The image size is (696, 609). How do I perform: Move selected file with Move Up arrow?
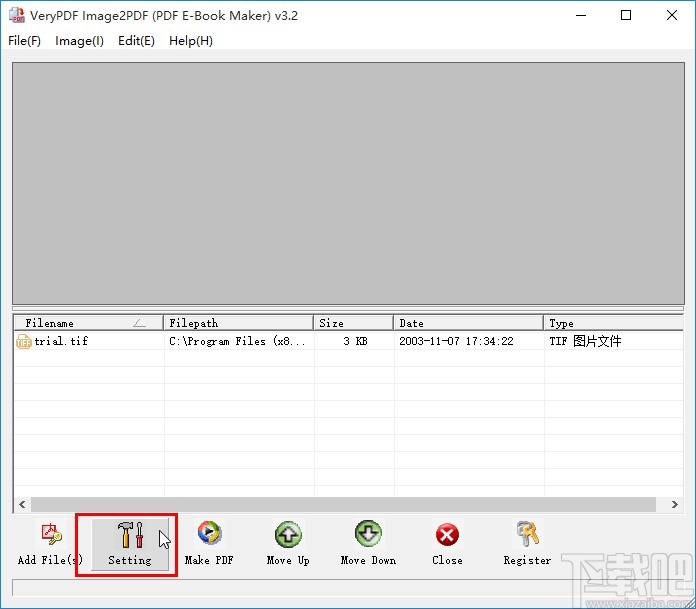click(x=288, y=534)
